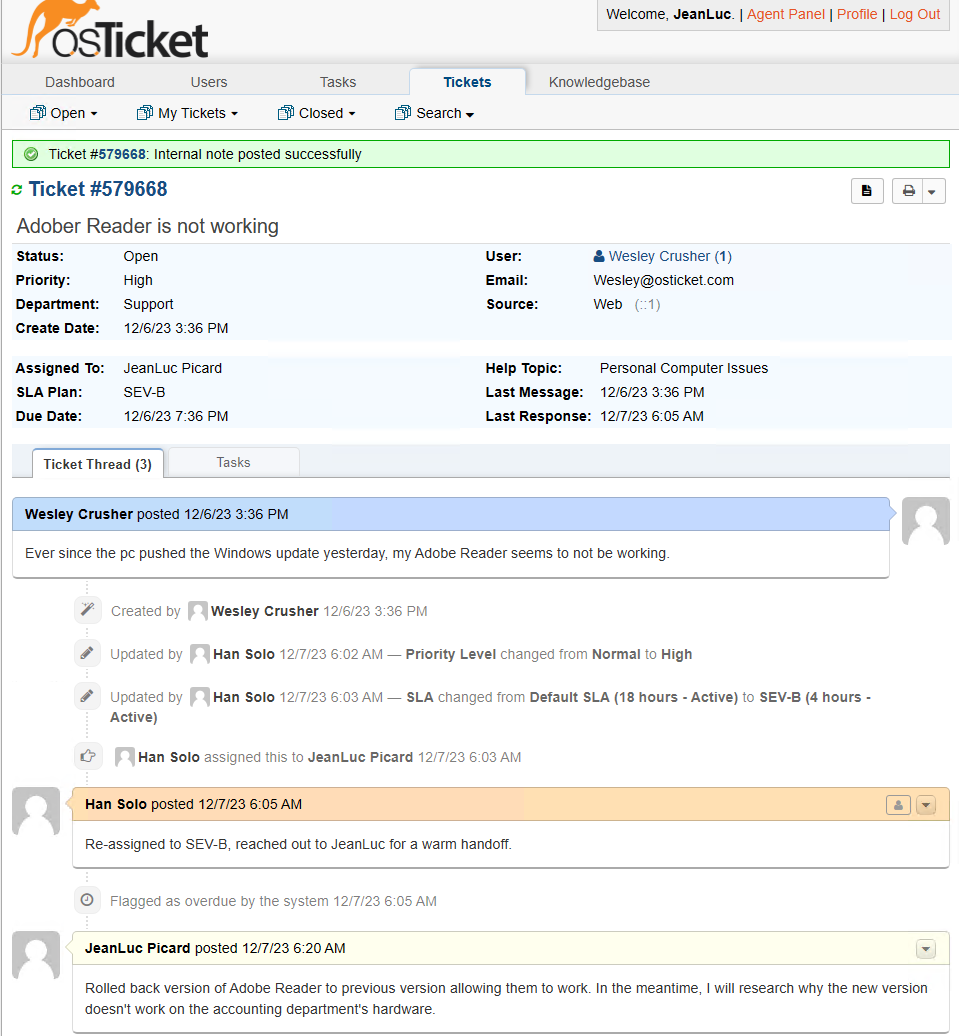Click the My Tickets queue icon
Viewport: 959px width, 1036px height.
coord(145,113)
